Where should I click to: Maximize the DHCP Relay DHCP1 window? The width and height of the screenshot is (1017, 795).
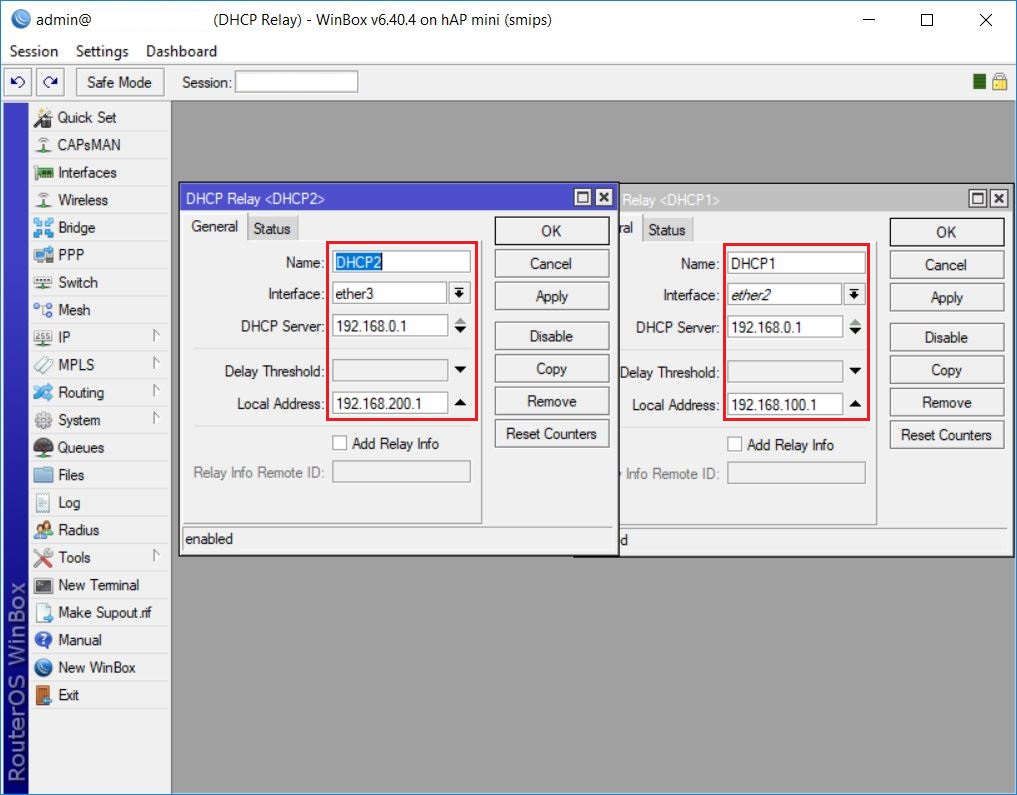977,198
